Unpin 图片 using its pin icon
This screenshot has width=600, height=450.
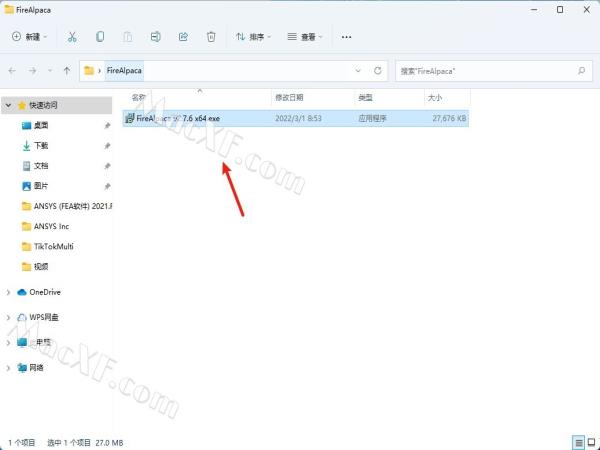click(108, 186)
